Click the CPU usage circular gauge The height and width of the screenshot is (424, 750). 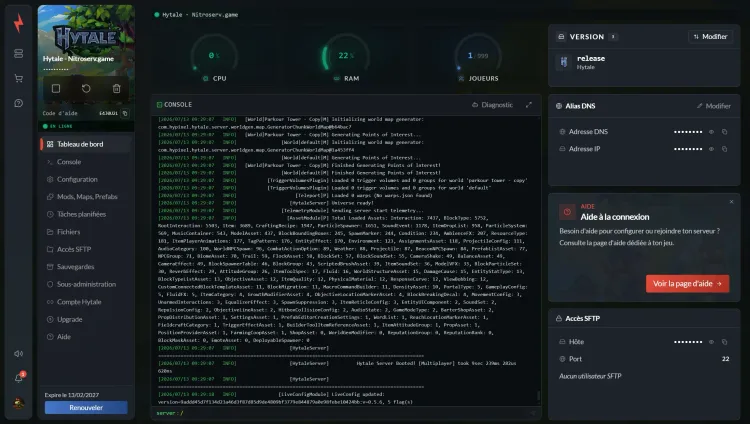coord(214,56)
